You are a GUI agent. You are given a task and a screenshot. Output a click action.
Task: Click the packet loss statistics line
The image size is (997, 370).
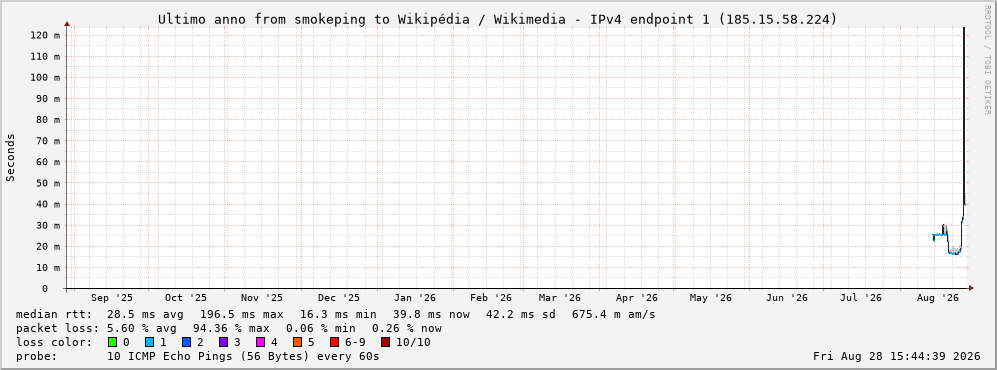coord(228,328)
